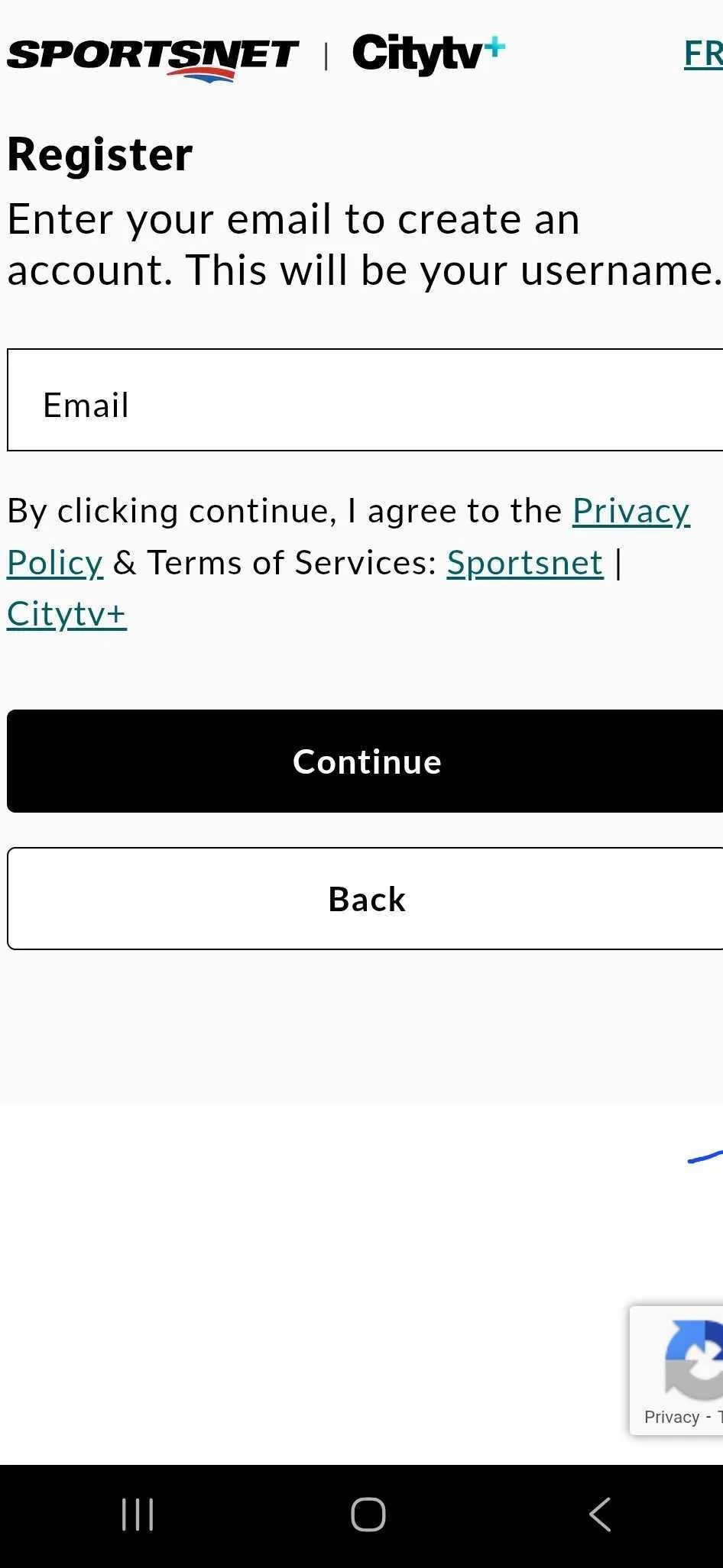Tap the 'Terms of Services' text
The image size is (723, 1568).
tap(292, 563)
